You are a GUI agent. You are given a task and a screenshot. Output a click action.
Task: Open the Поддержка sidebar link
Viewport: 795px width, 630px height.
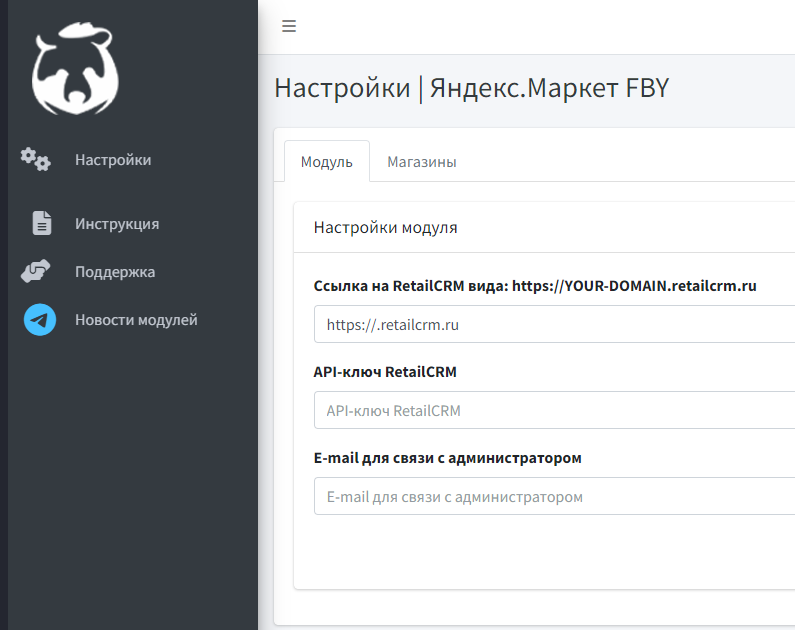[115, 272]
